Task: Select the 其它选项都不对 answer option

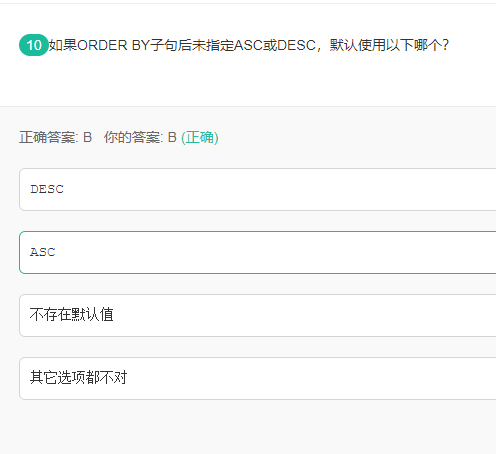Action: [258, 378]
